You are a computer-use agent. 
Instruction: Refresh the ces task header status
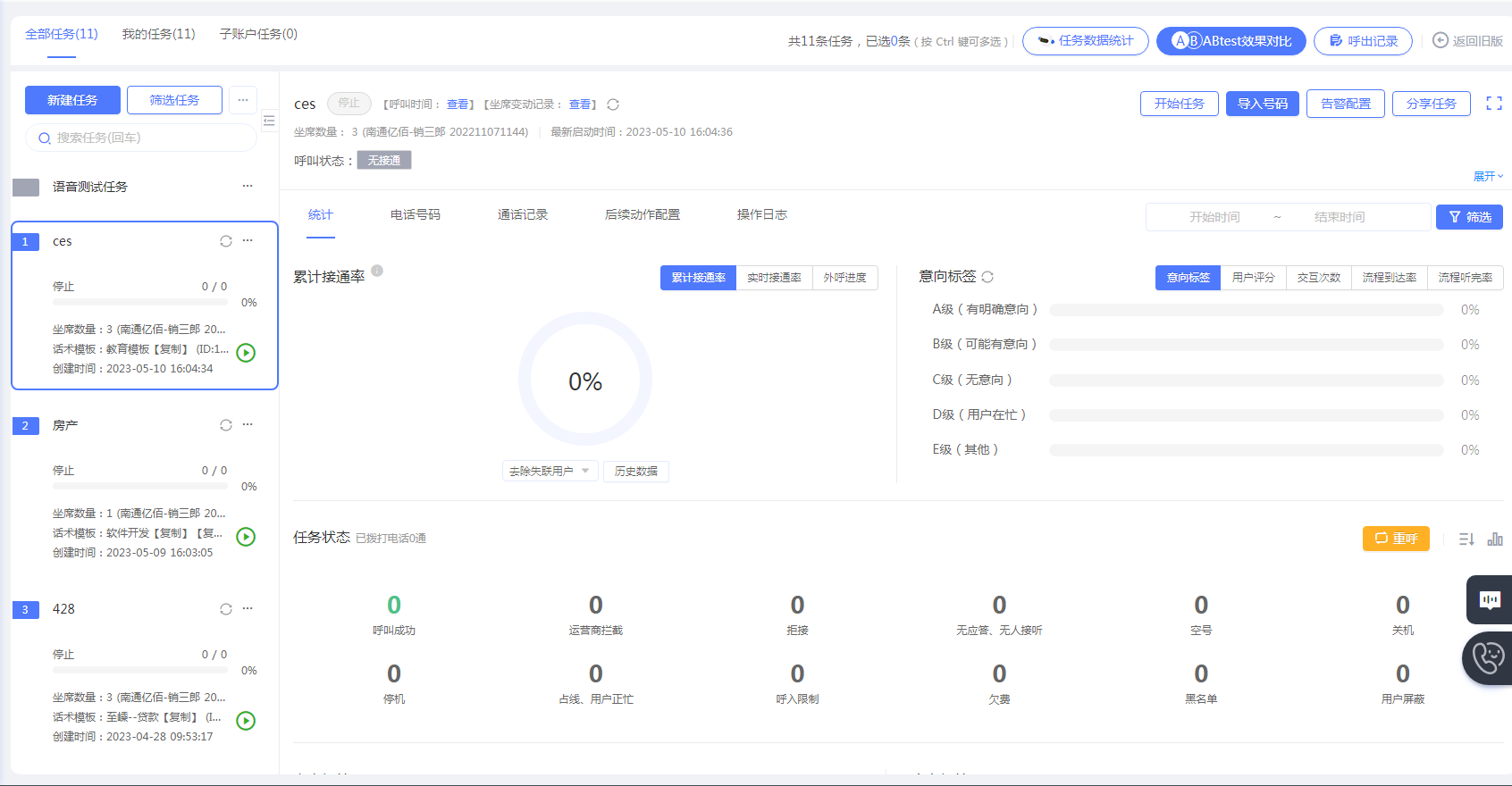tap(613, 105)
